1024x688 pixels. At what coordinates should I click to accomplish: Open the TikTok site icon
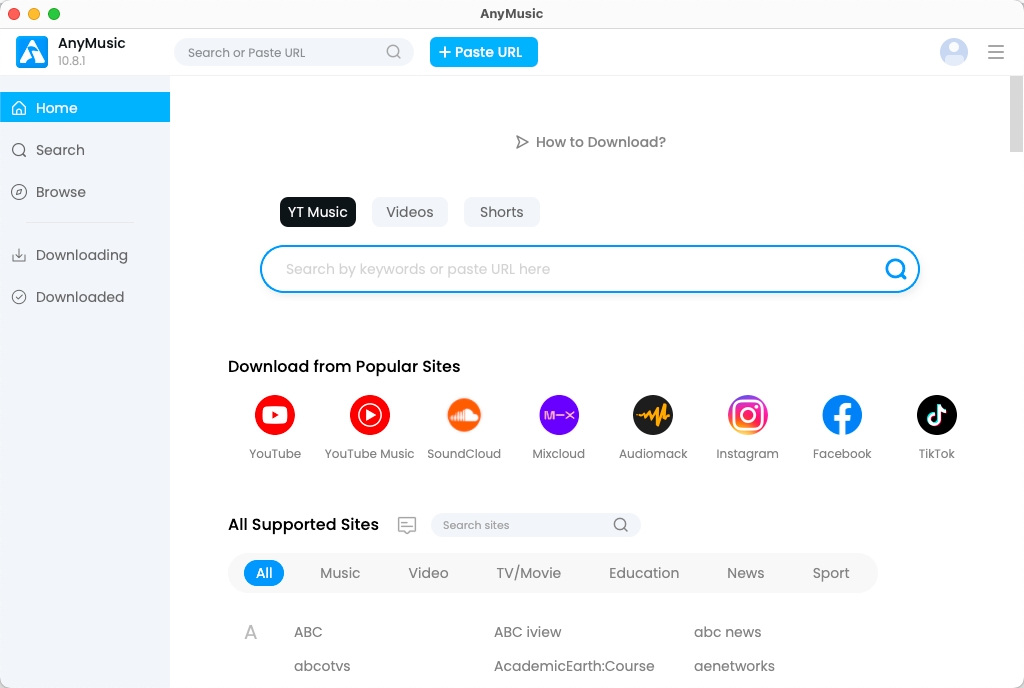[936, 415]
